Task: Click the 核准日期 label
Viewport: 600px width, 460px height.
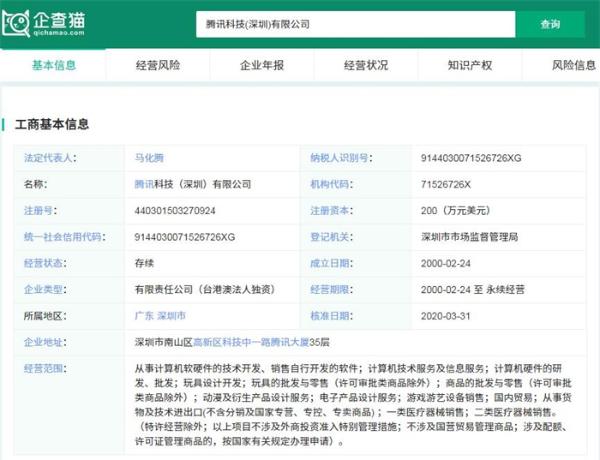Action: pos(331,316)
